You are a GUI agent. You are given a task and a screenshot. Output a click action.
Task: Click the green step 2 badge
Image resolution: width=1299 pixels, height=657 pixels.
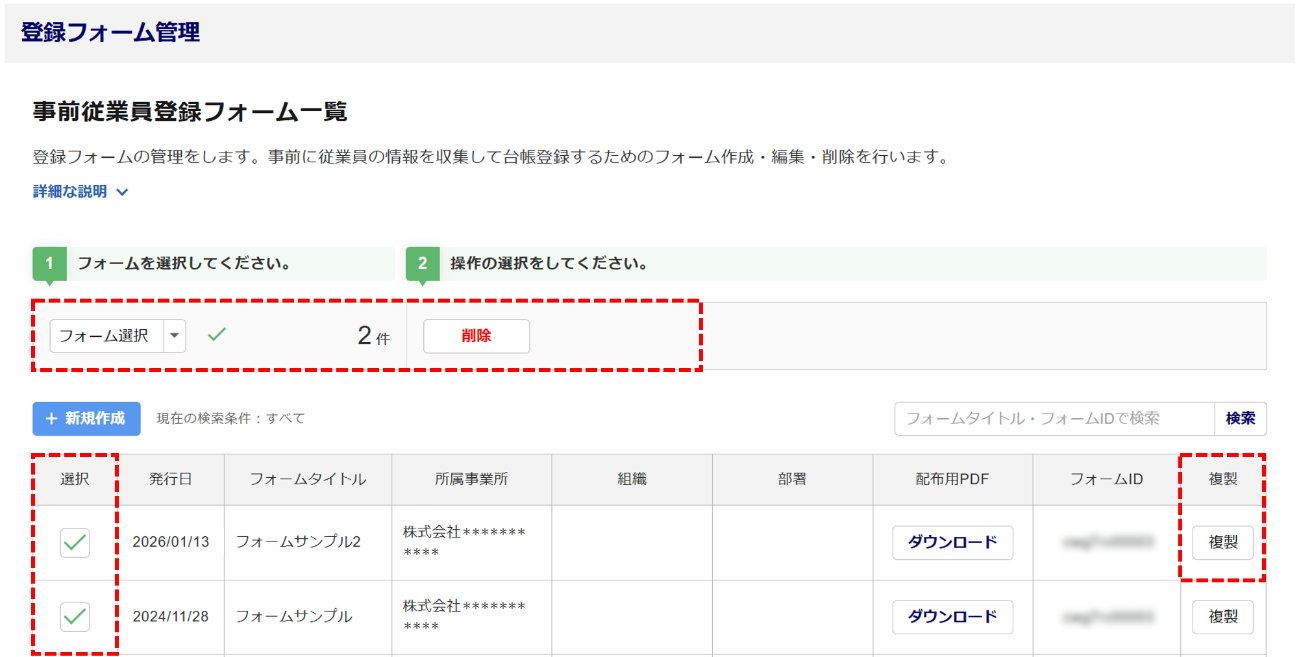(422, 264)
